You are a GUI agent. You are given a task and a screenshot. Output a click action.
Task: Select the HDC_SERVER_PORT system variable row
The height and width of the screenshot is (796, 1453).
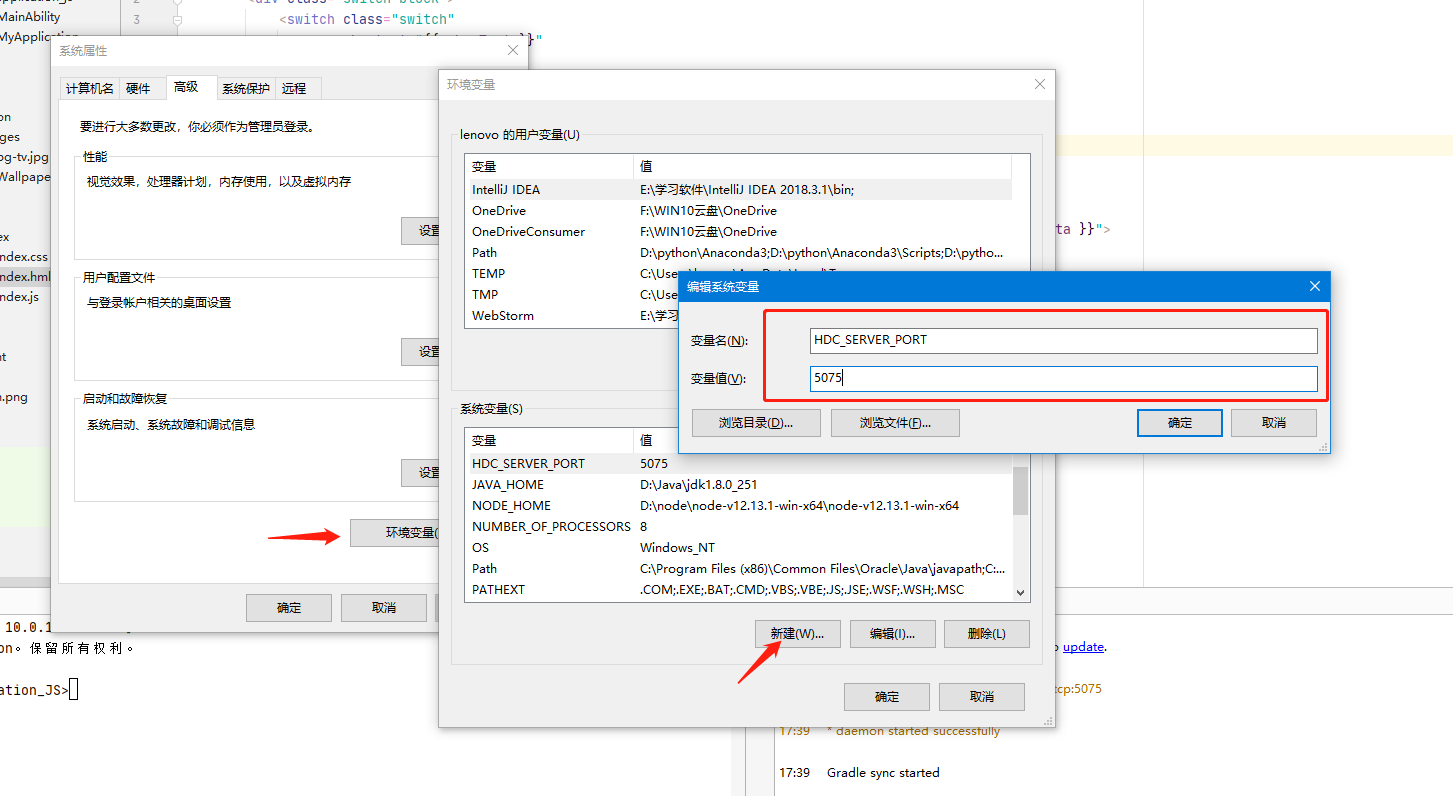550,463
